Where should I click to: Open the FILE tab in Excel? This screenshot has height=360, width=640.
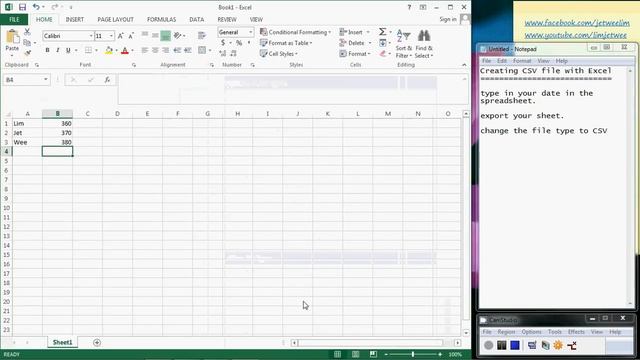(14, 19)
